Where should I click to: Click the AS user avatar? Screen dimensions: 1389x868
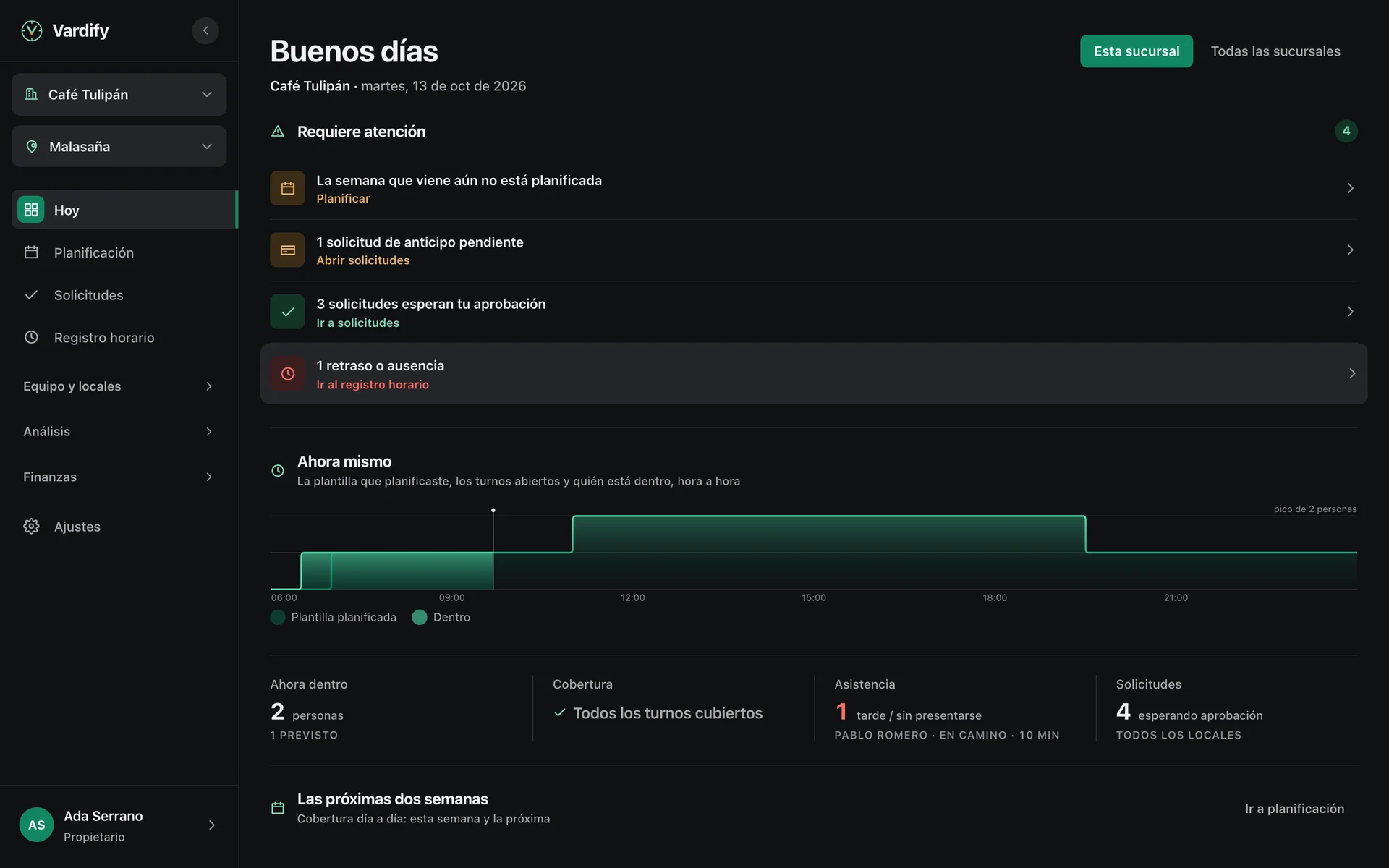(37, 825)
